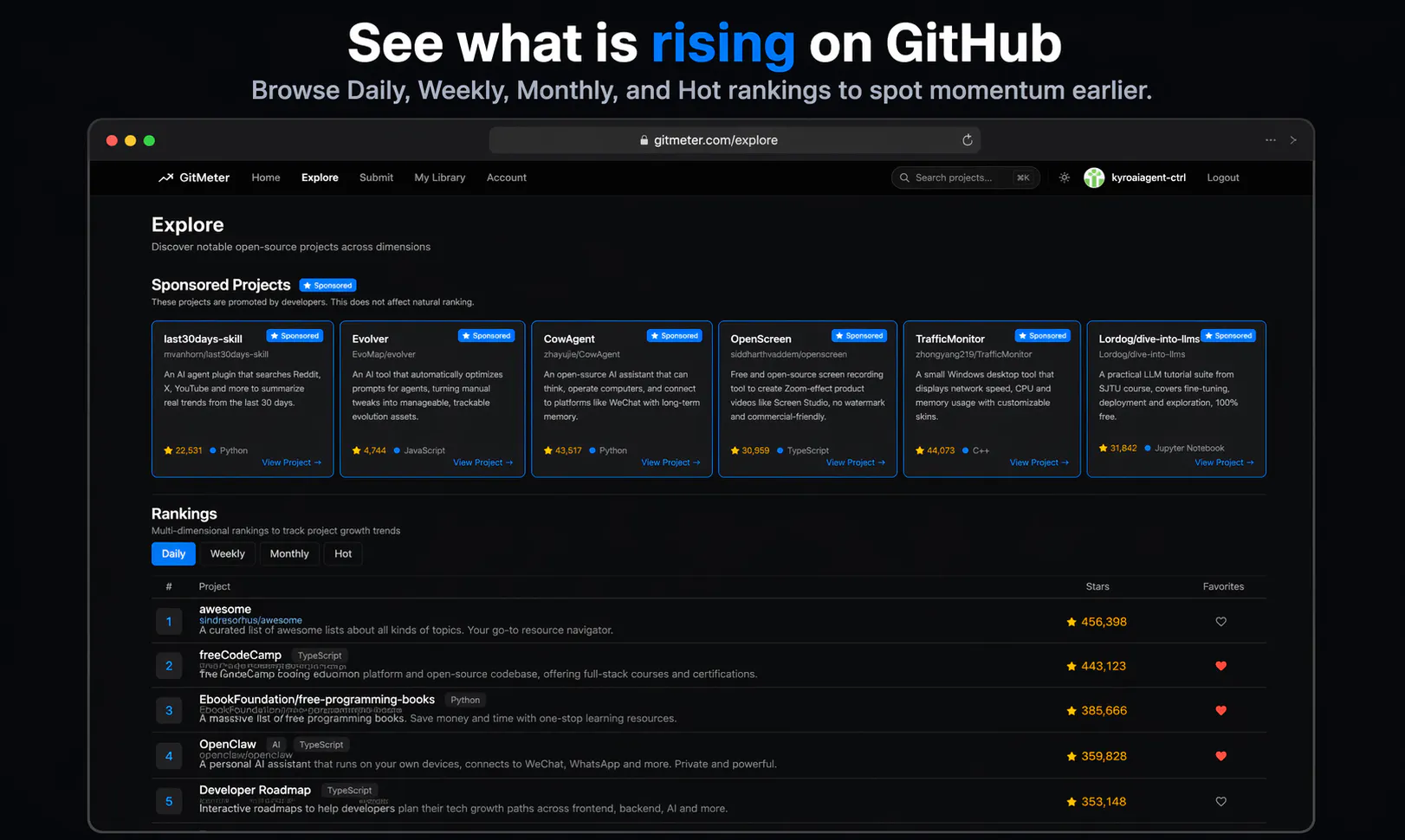Click the star icon beside 359,828
Viewport: 1405px width, 840px height.
[1072, 756]
